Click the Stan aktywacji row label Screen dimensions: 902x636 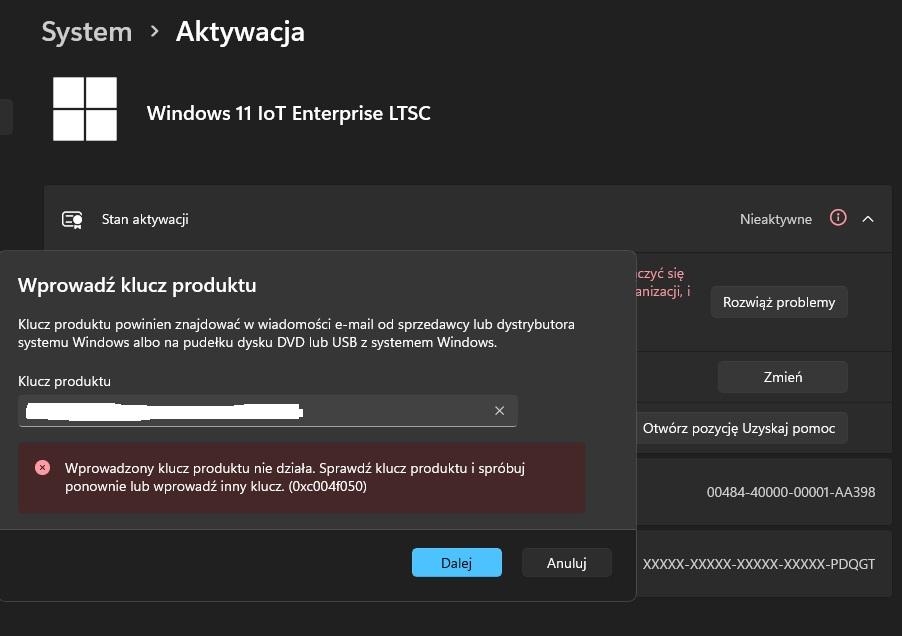[145, 219]
